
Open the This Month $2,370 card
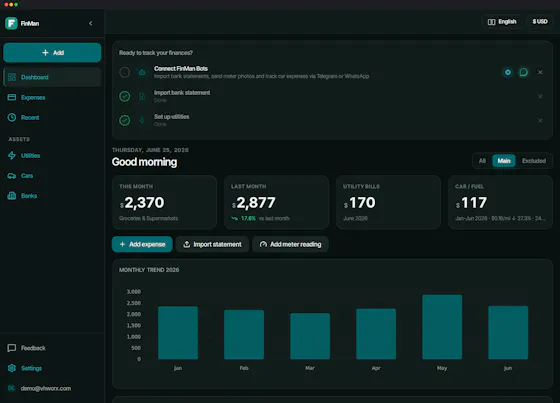pos(164,202)
